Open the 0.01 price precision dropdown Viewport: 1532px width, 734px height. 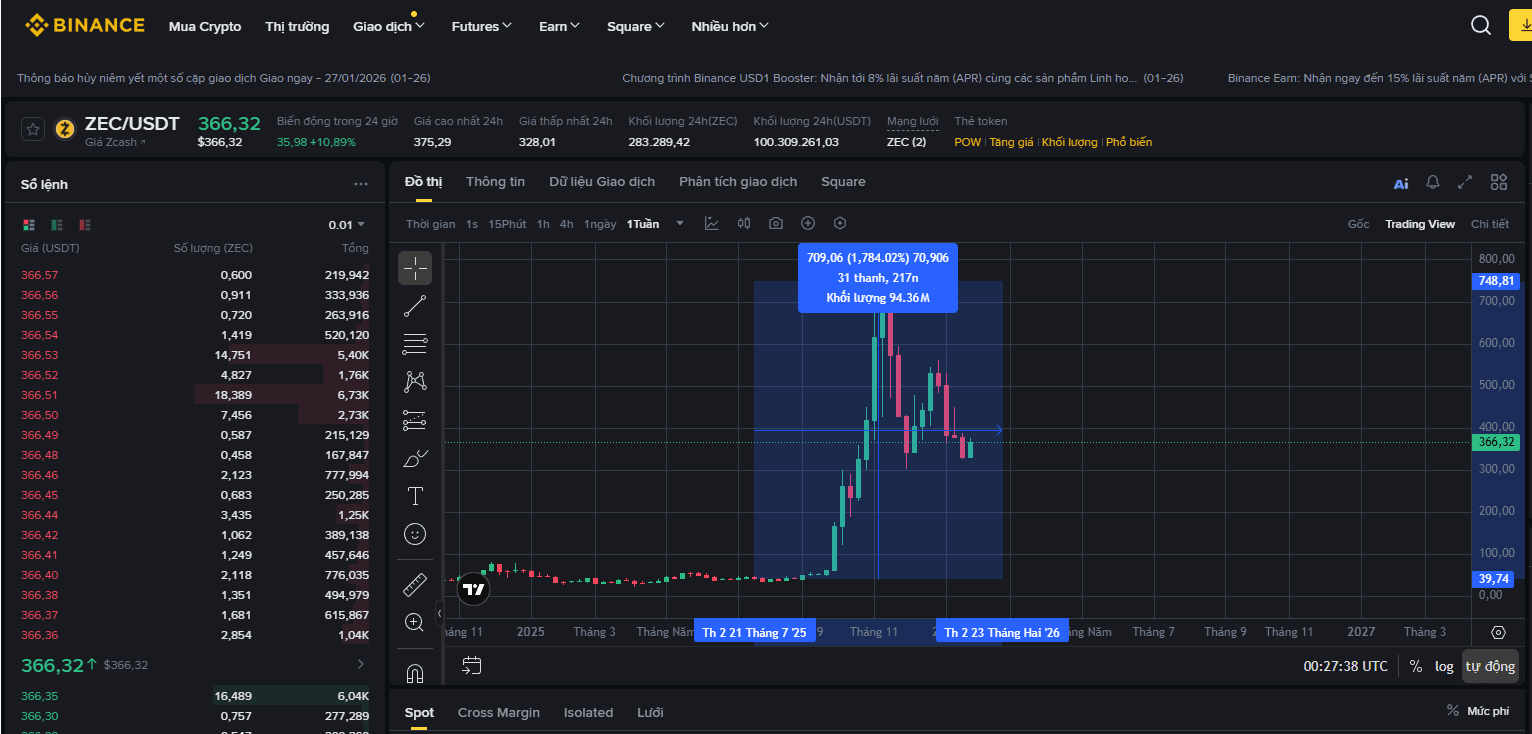347,225
